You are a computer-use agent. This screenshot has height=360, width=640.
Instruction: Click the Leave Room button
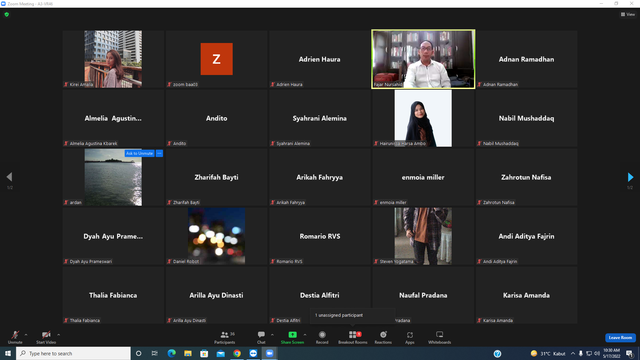point(620,338)
